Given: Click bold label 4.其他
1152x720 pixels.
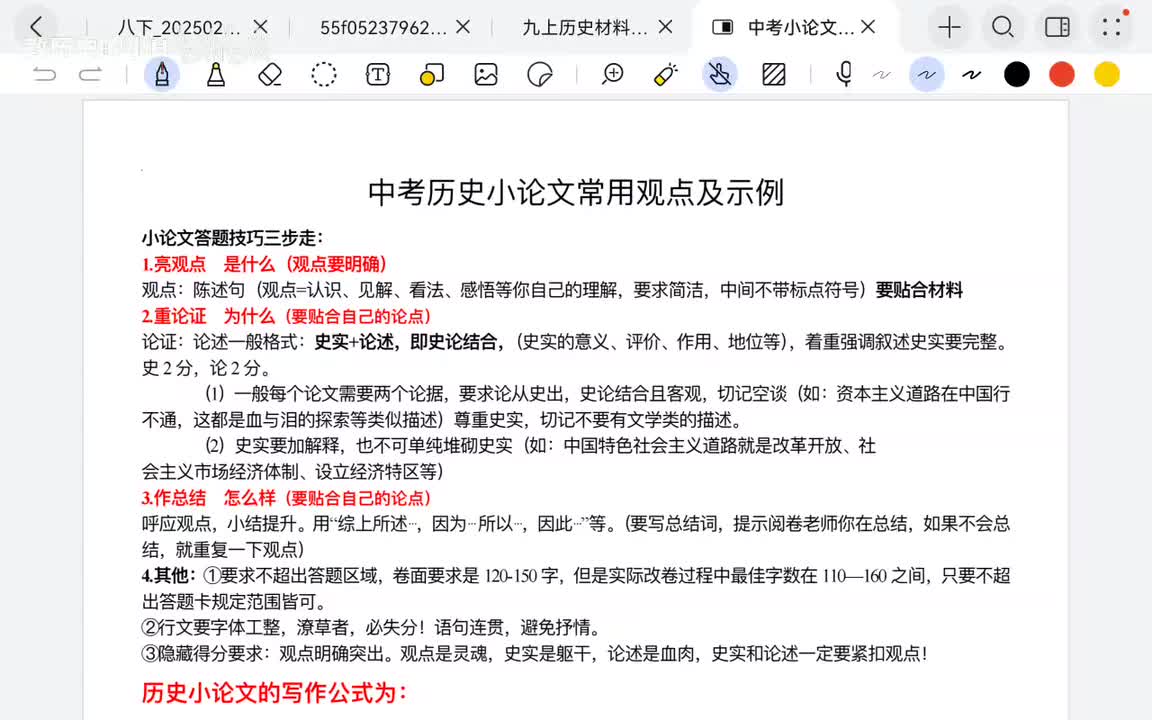Looking at the screenshot, I should pyautogui.click(x=168, y=576).
